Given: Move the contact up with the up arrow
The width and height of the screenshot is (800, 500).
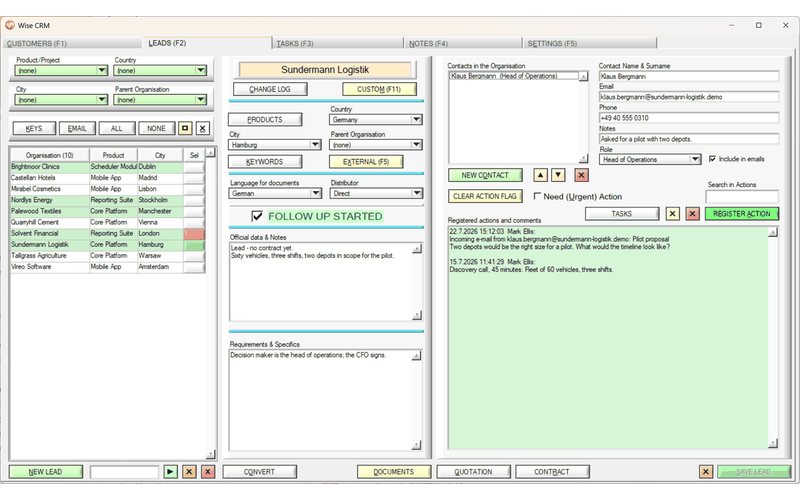Looking at the screenshot, I should [x=540, y=175].
